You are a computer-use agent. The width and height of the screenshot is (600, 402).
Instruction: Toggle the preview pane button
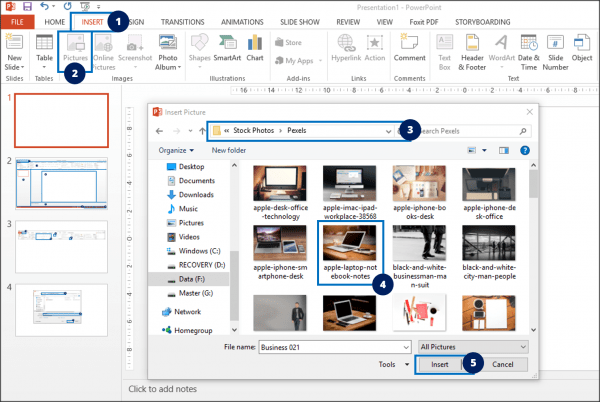(x=504, y=150)
